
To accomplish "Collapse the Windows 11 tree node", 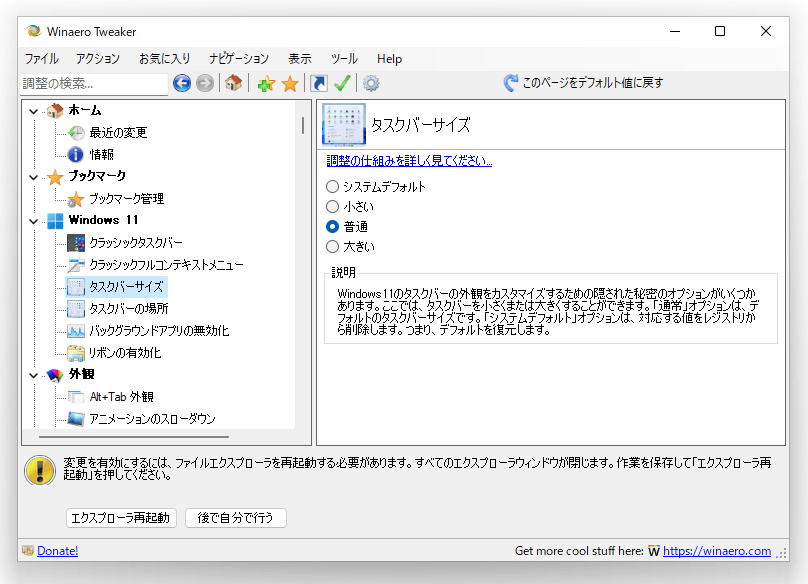I will click(x=33, y=221).
